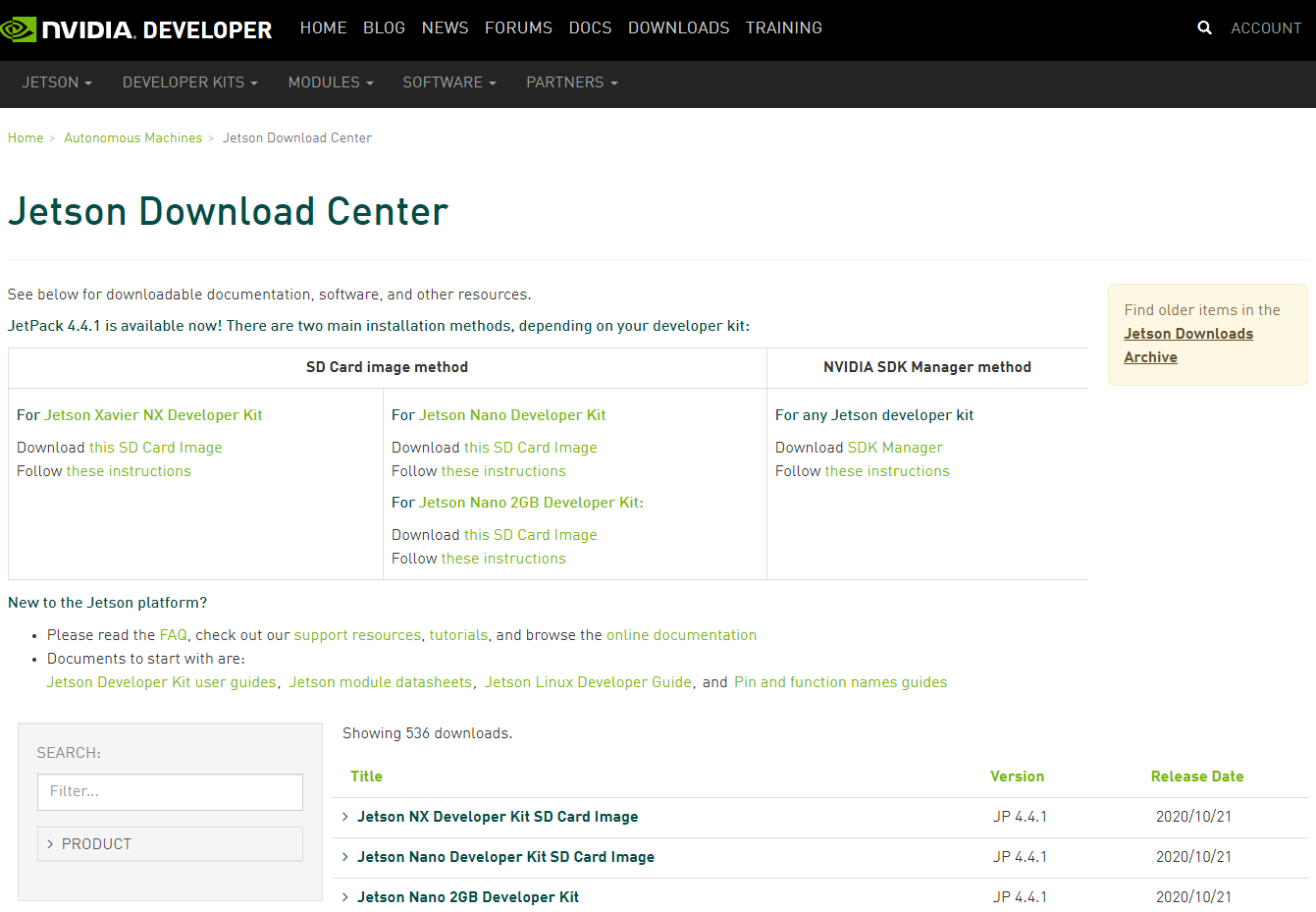Open the FAQ link

click(173, 635)
